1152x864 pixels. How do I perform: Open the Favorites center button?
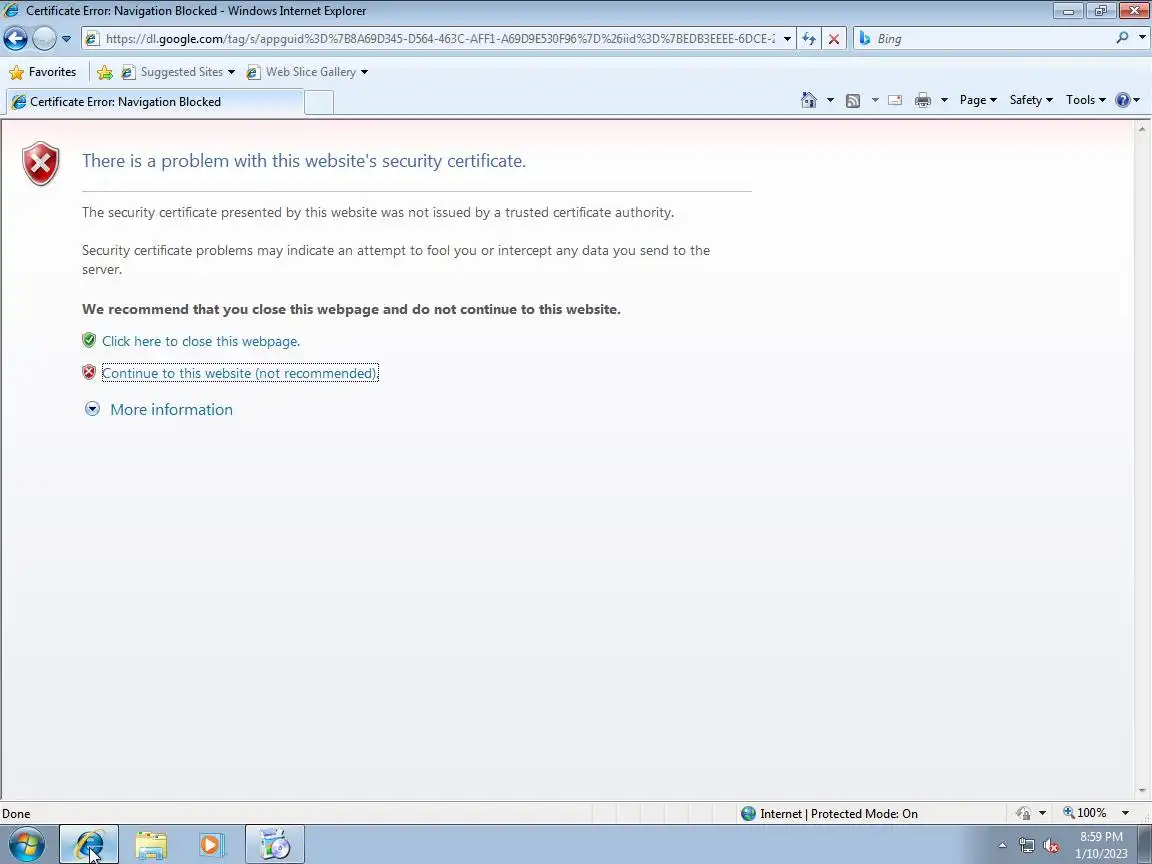[43, 72]
